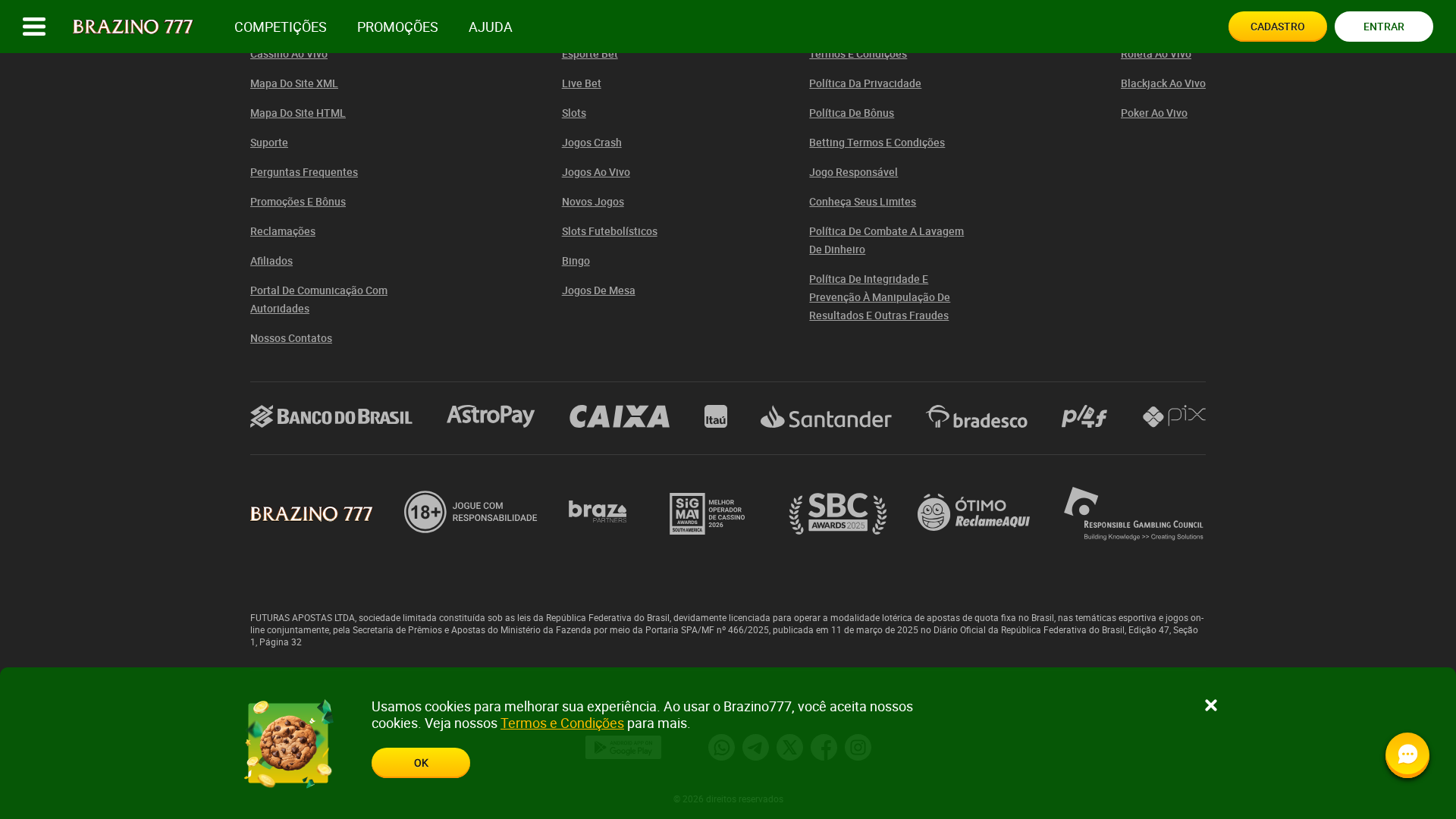Open Termos e Condições link in cookie banner
The height and width of the screenshot is (819, 1456).
(x=562, y=723)
